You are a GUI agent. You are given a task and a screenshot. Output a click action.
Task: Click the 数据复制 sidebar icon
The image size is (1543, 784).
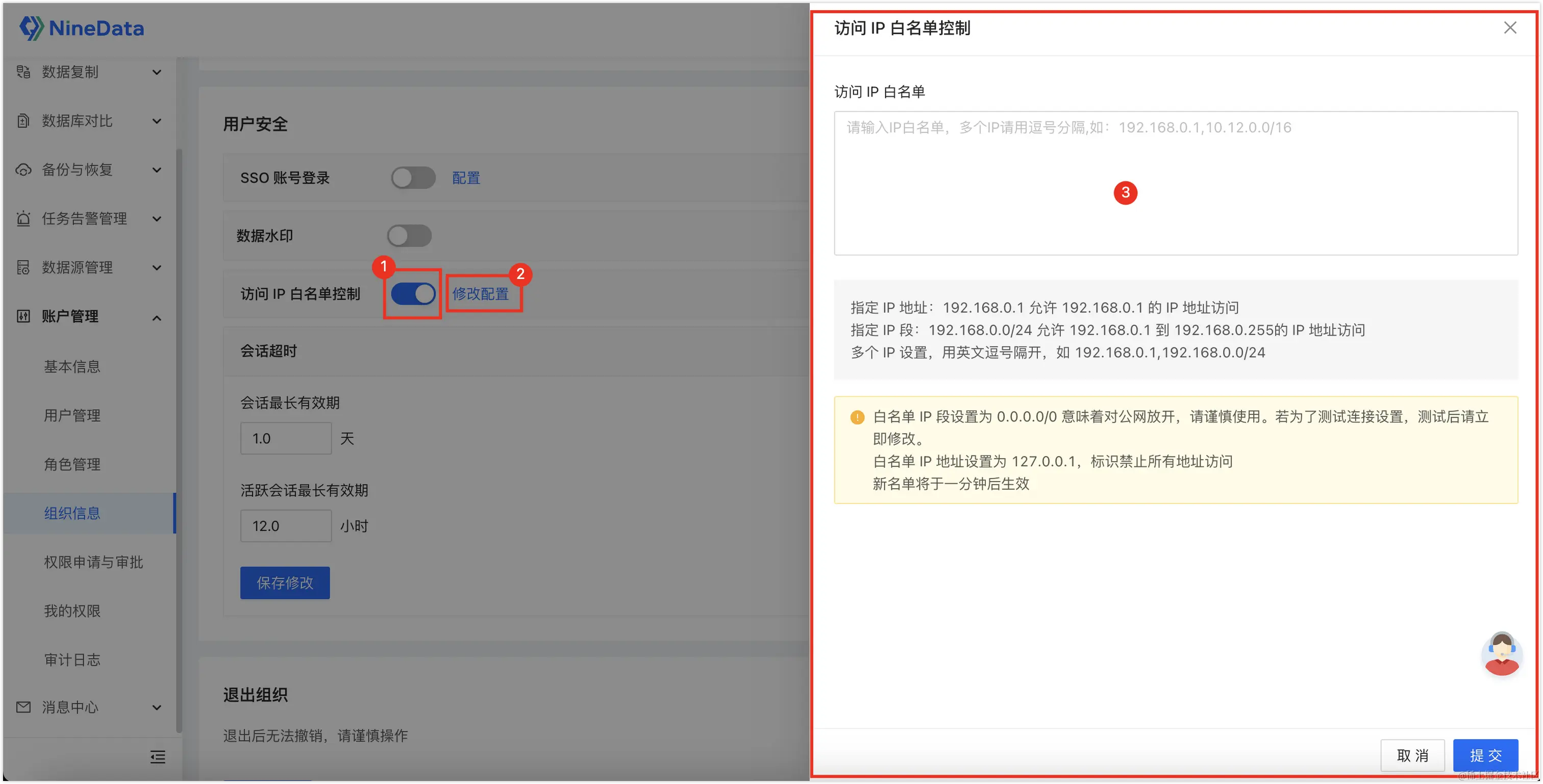23,72
